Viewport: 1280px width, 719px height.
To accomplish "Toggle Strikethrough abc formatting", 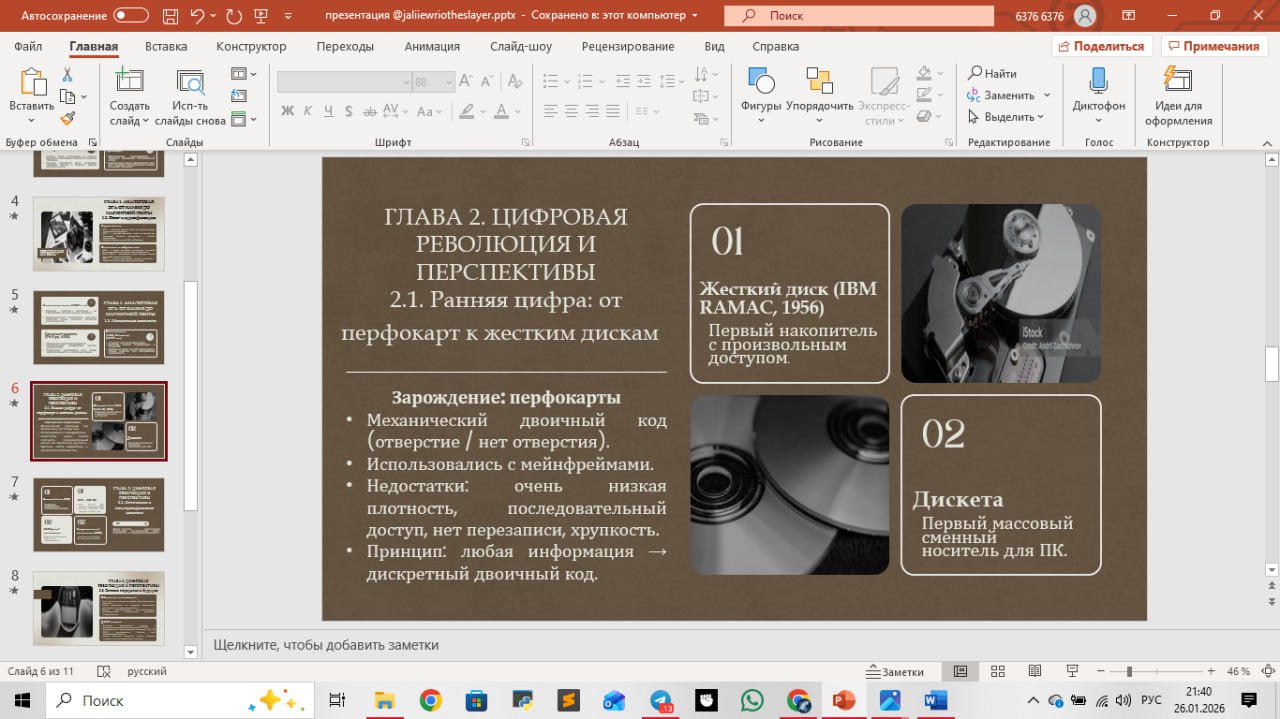I will coord(371,111).
